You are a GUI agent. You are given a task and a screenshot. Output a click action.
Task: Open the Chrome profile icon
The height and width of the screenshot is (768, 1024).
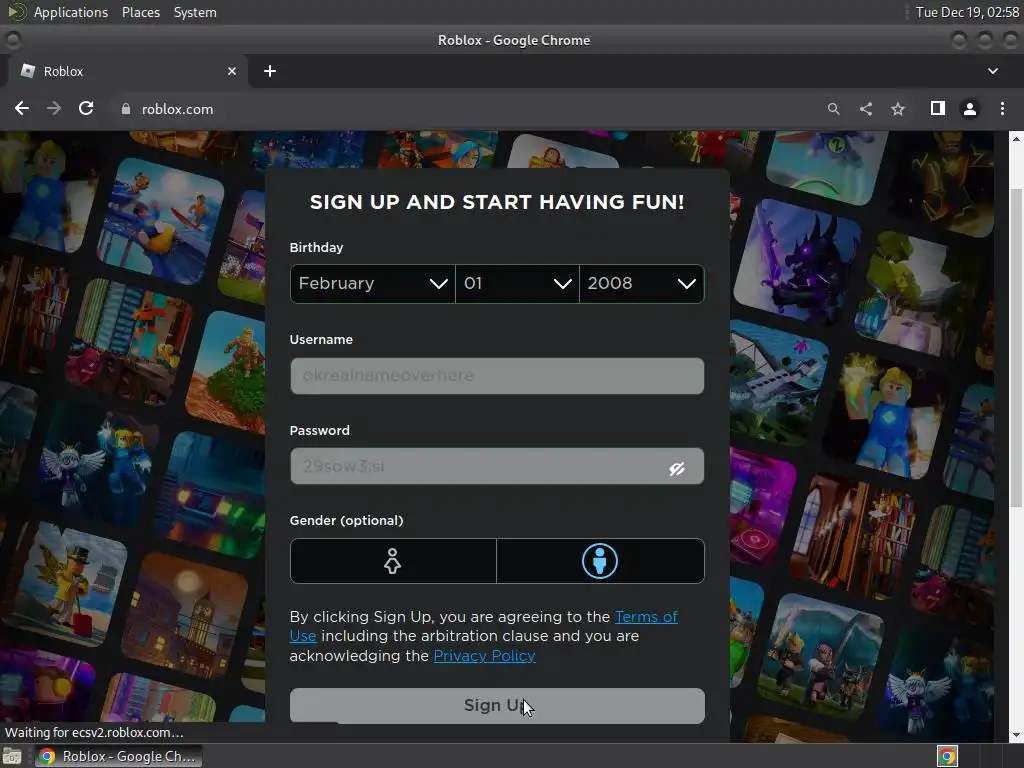click(970, 109)
